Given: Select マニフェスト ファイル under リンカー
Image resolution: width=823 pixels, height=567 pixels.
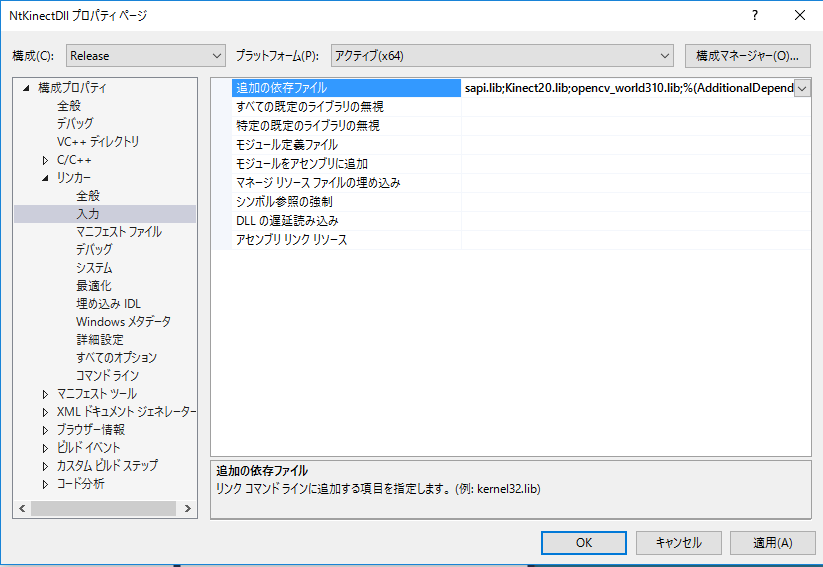Looking at the screenshot, I should pos(118,232).
